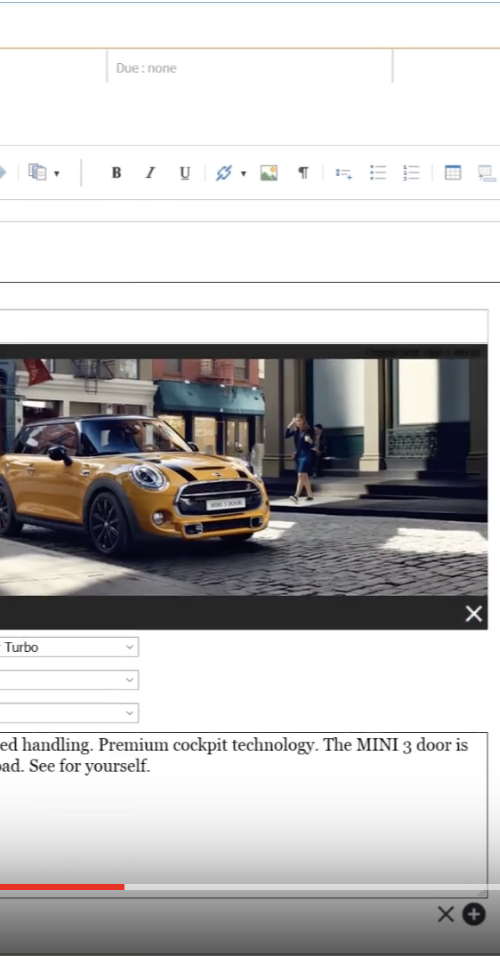Open the paste options dropdown arrow
500x956 pixels.
[57, 174]
